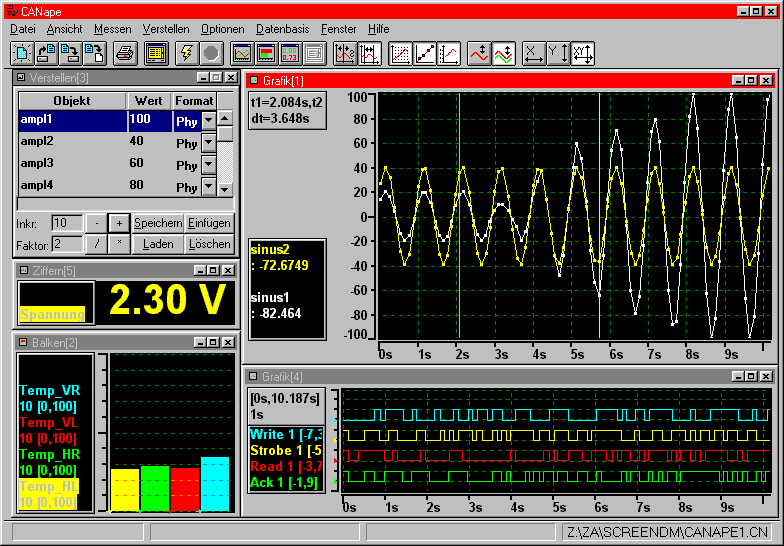
Task: Open format dropdown for ampl1 row
Action: point(208,120)
